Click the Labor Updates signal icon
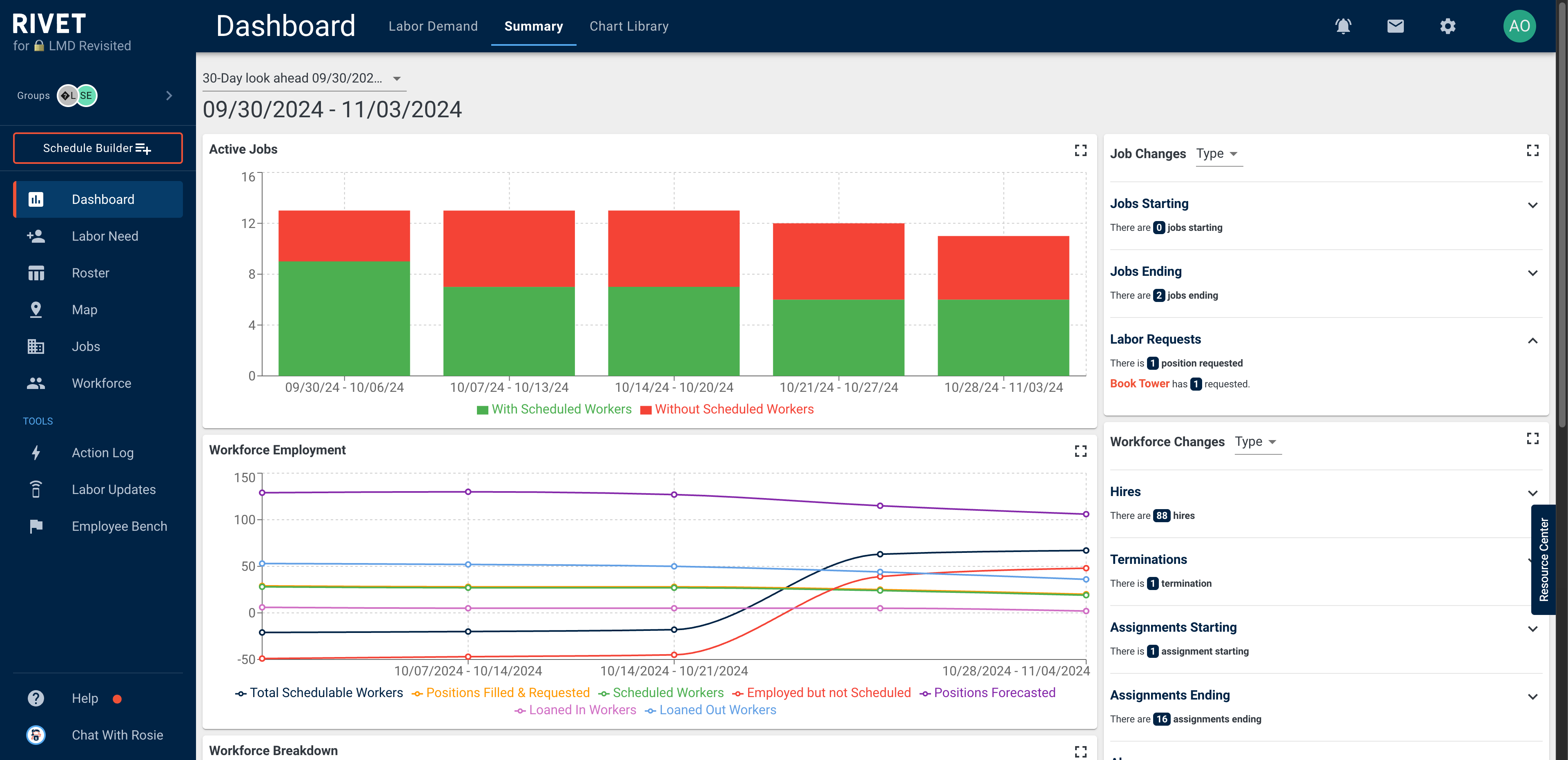 click(36, 490)
